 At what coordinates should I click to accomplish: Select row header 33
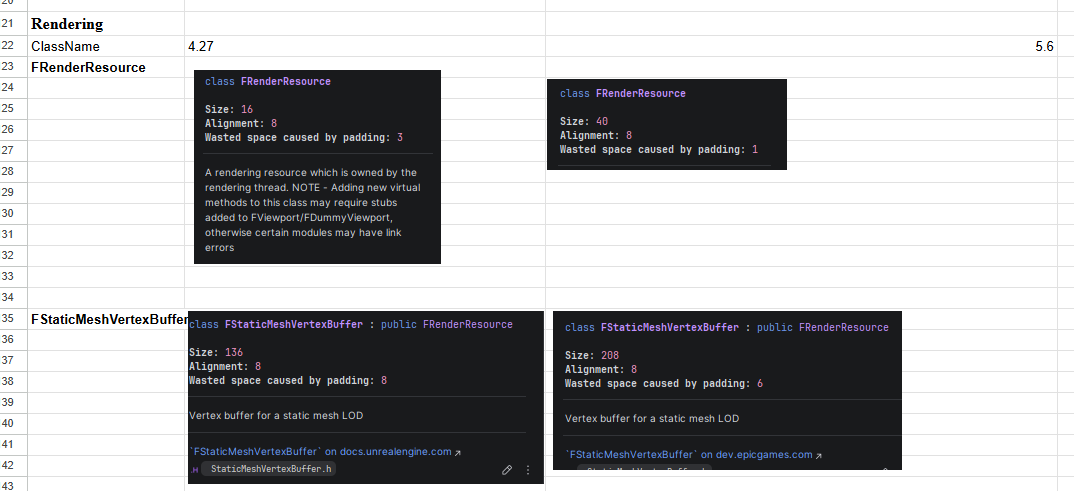[14, 277]
